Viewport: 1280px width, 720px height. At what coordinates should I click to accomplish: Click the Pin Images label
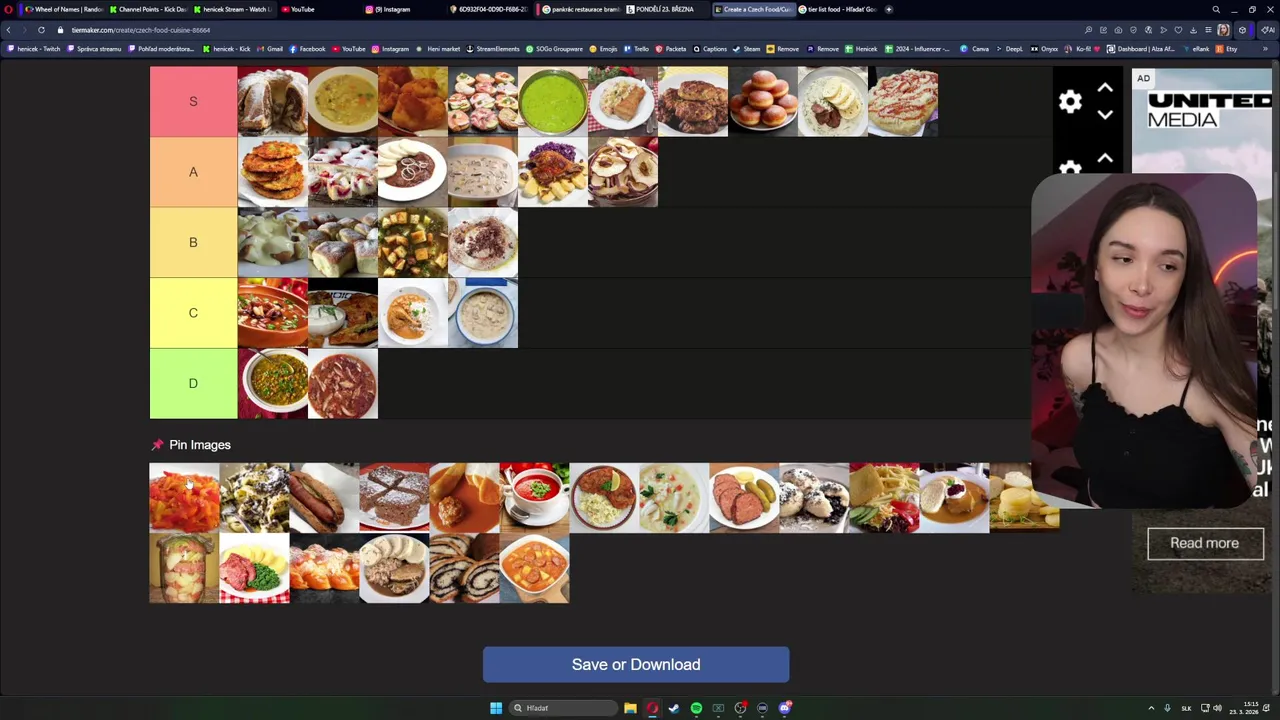click(199, 445)
